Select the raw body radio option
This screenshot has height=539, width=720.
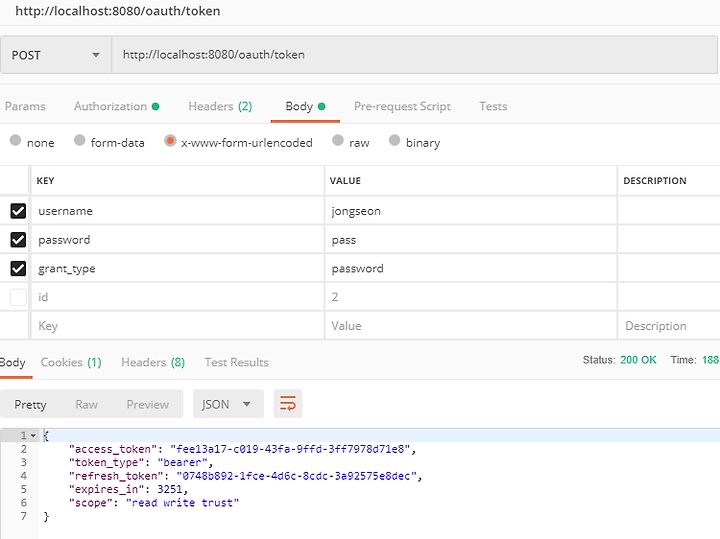[x=338, y=140]
